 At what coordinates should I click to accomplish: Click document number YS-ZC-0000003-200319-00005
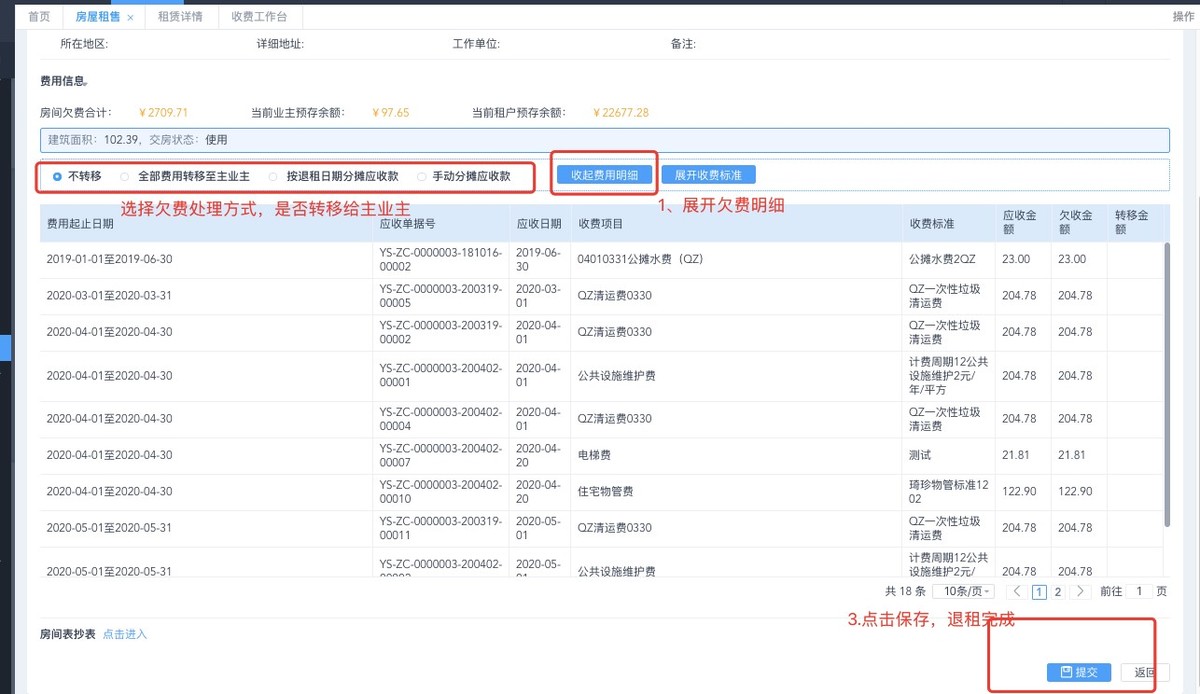coord(441,296)
